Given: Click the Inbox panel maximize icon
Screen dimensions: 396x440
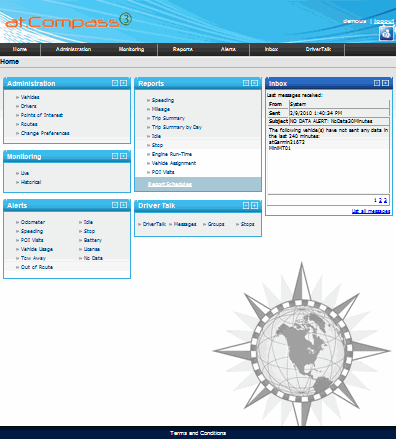Looking at the screenshot, I should coord(385,83).
